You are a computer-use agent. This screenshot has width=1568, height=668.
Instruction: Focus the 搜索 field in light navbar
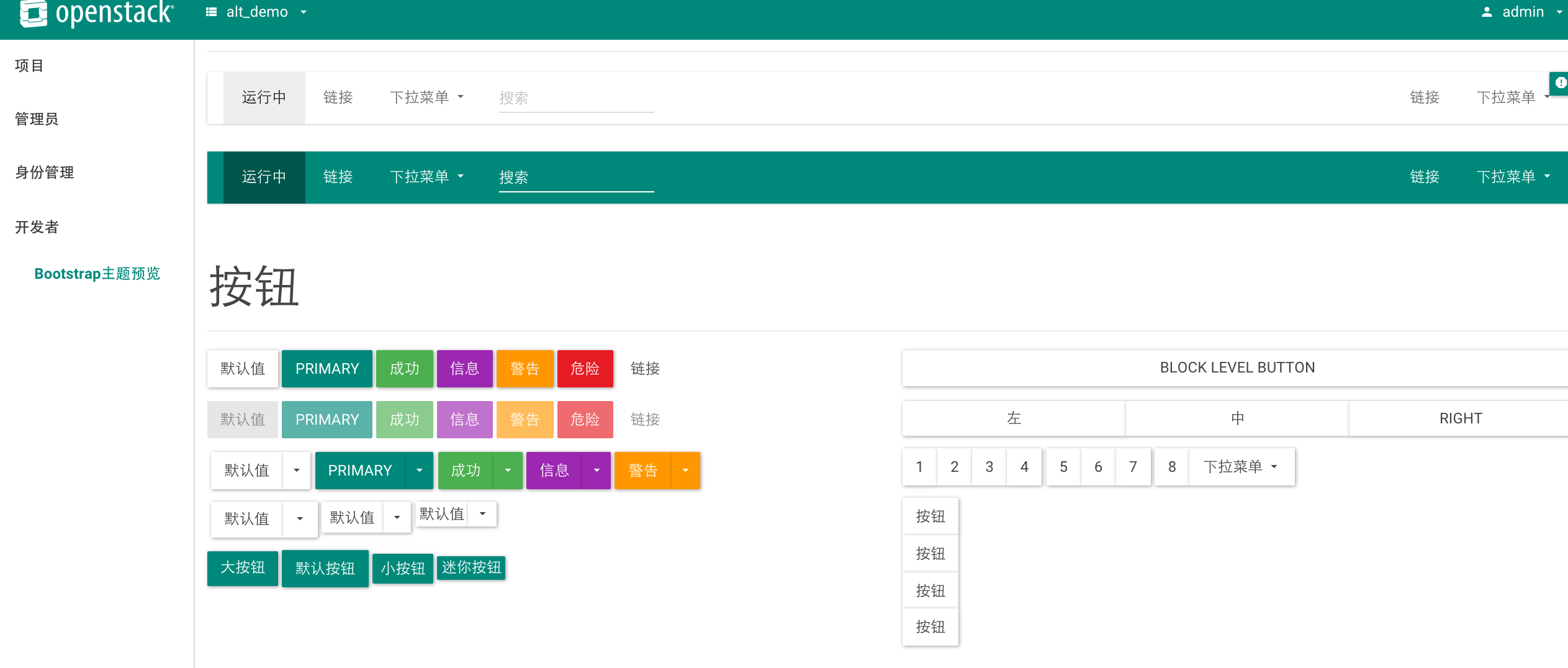[x=576, y=98]
